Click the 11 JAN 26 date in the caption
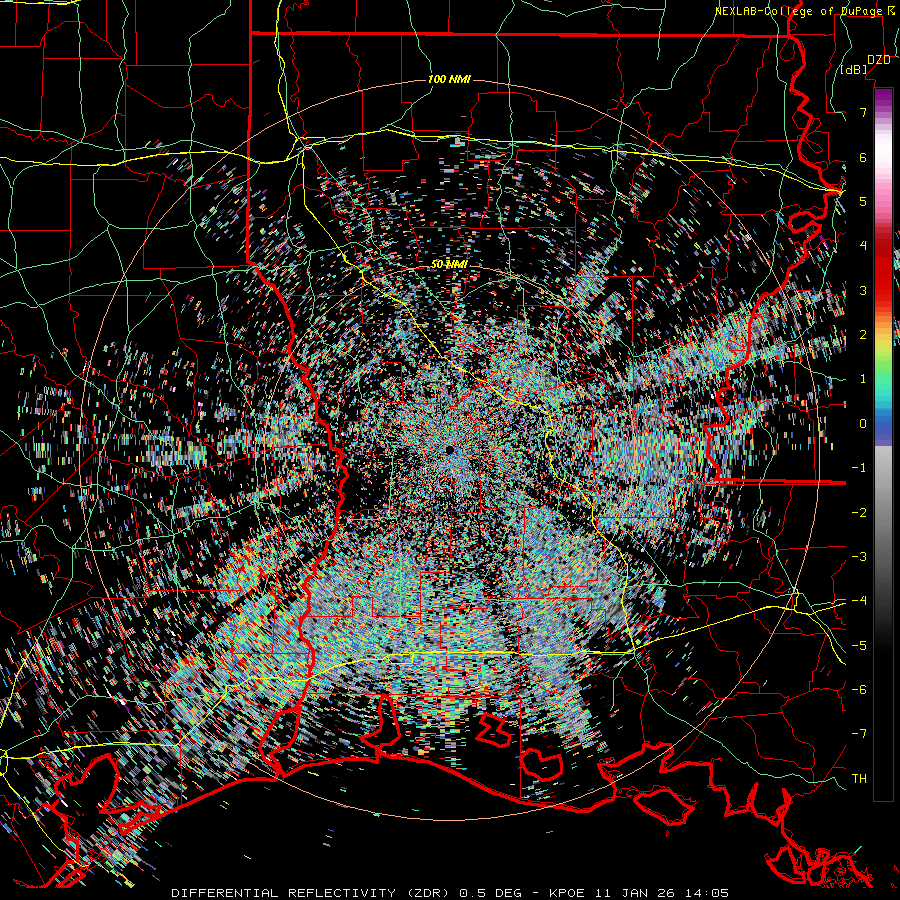 click(x=634, y=893)
